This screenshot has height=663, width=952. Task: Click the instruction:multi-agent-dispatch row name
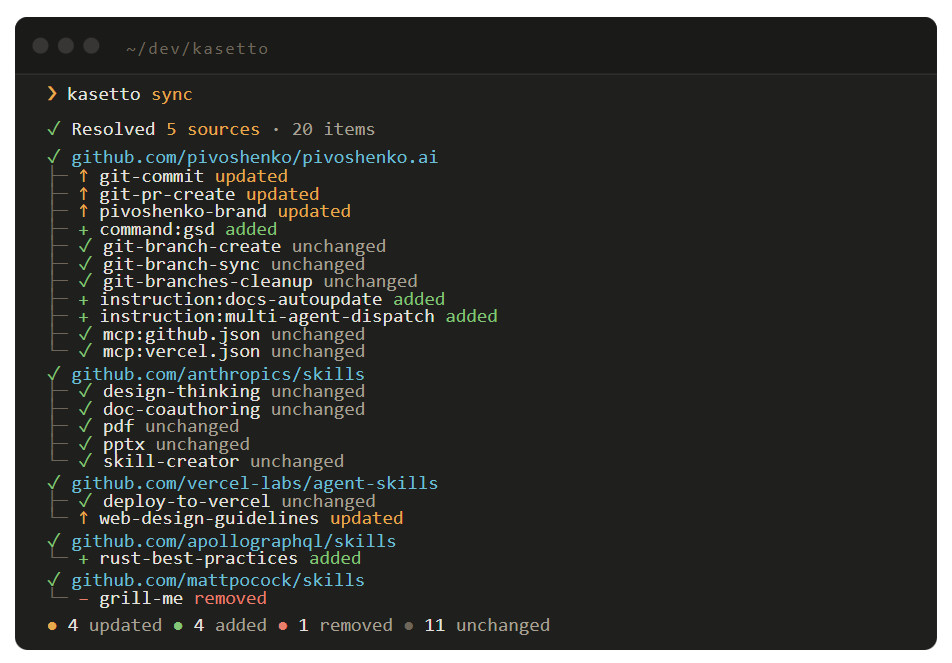coord(267,316)
